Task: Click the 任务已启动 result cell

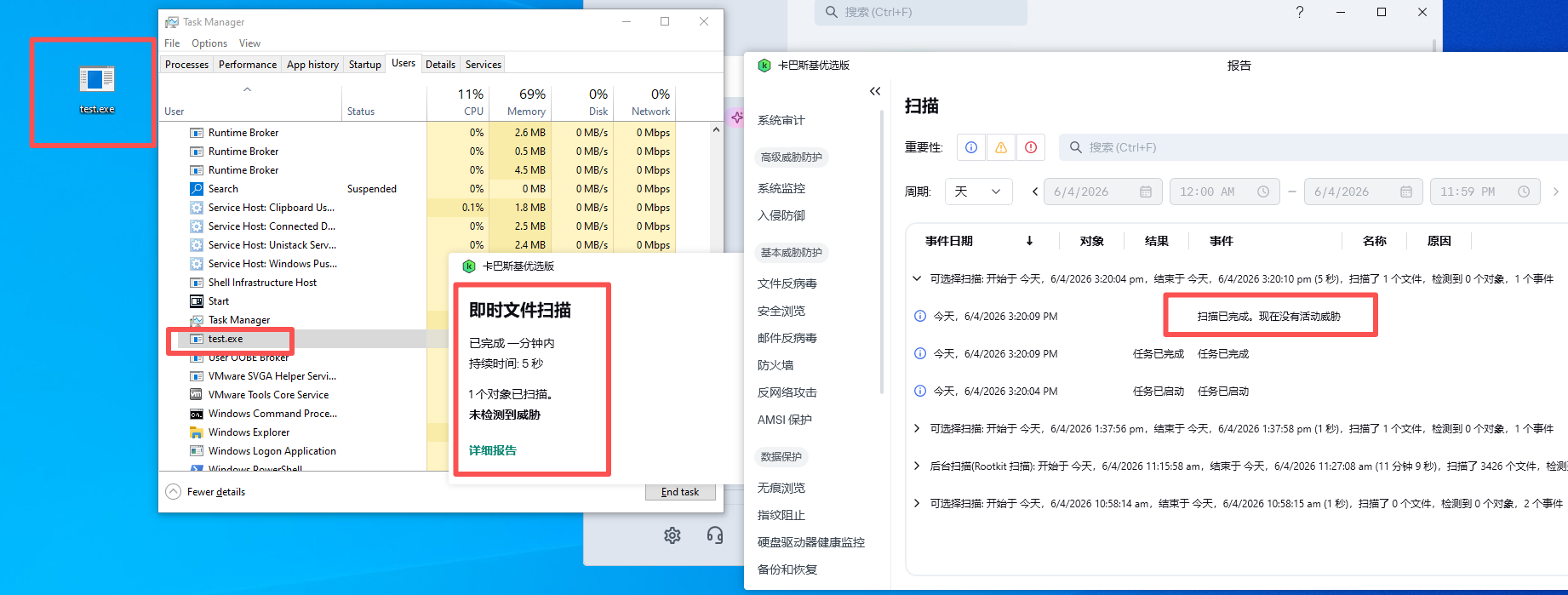Action: click(x=1159, y=391)
